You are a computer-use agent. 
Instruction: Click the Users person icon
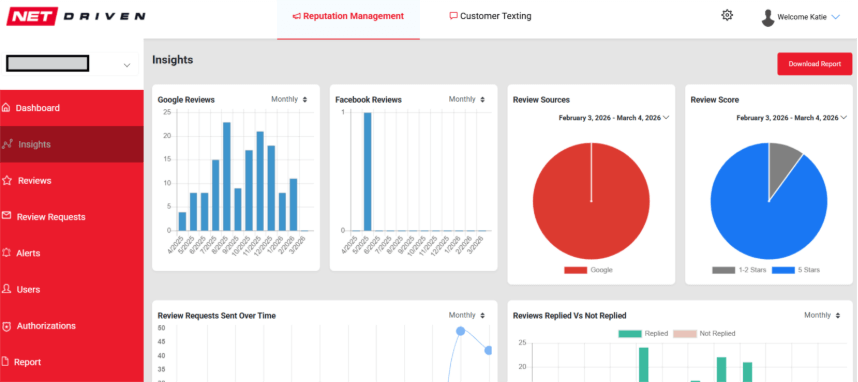tap(7, 289)
